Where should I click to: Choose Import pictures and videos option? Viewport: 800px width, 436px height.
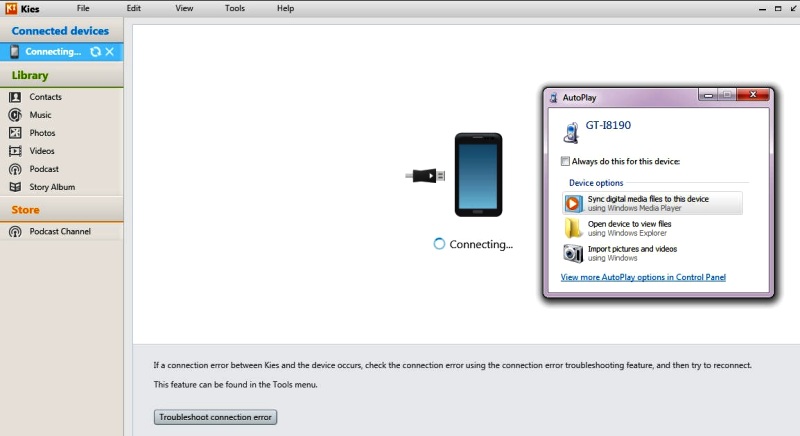[x=653, y=253]
